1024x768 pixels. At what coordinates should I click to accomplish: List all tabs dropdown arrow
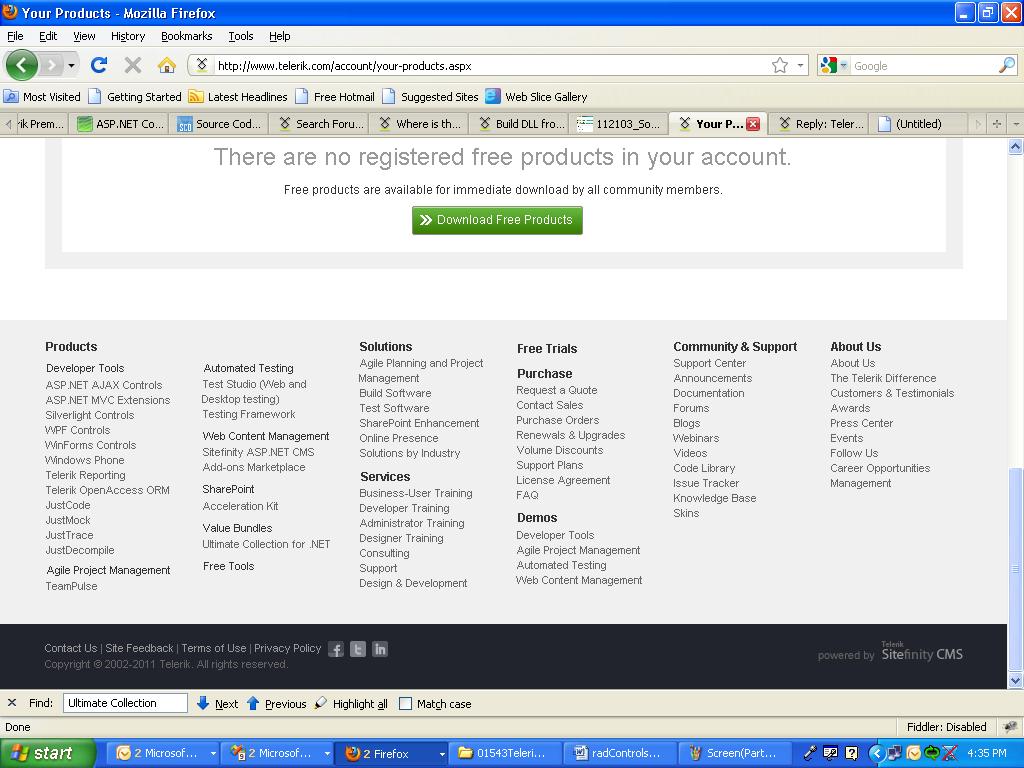pyautogui.click(x=1016, y=124)
